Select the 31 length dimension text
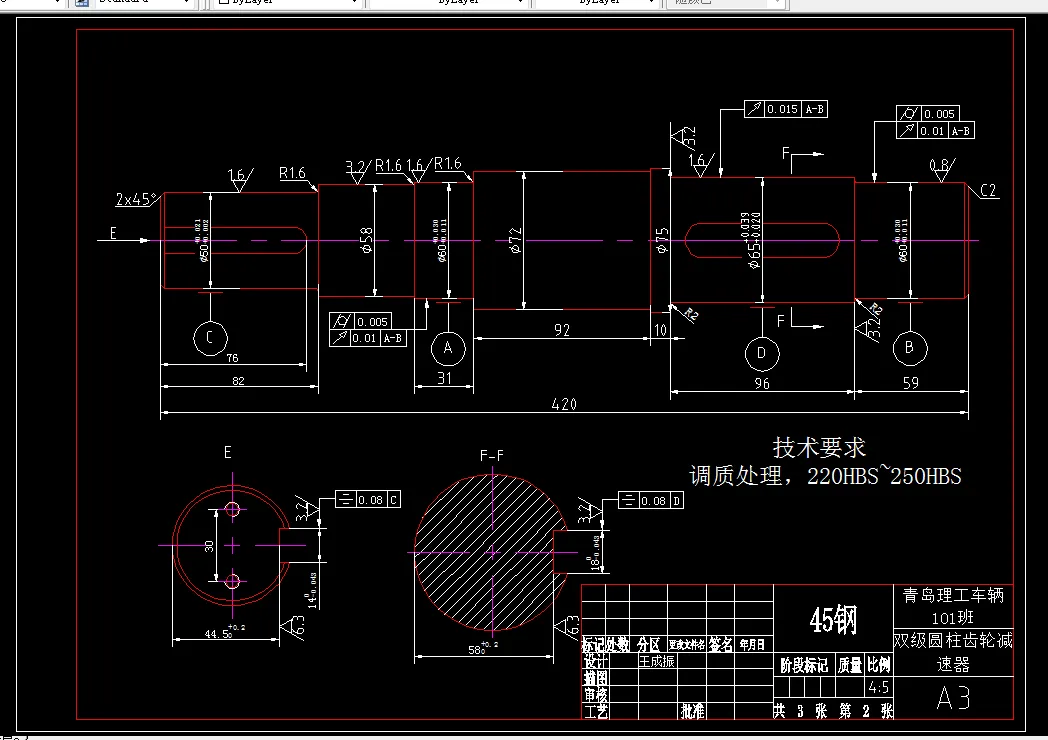This screenshot has height=740, width=1048. coord(444,378)
